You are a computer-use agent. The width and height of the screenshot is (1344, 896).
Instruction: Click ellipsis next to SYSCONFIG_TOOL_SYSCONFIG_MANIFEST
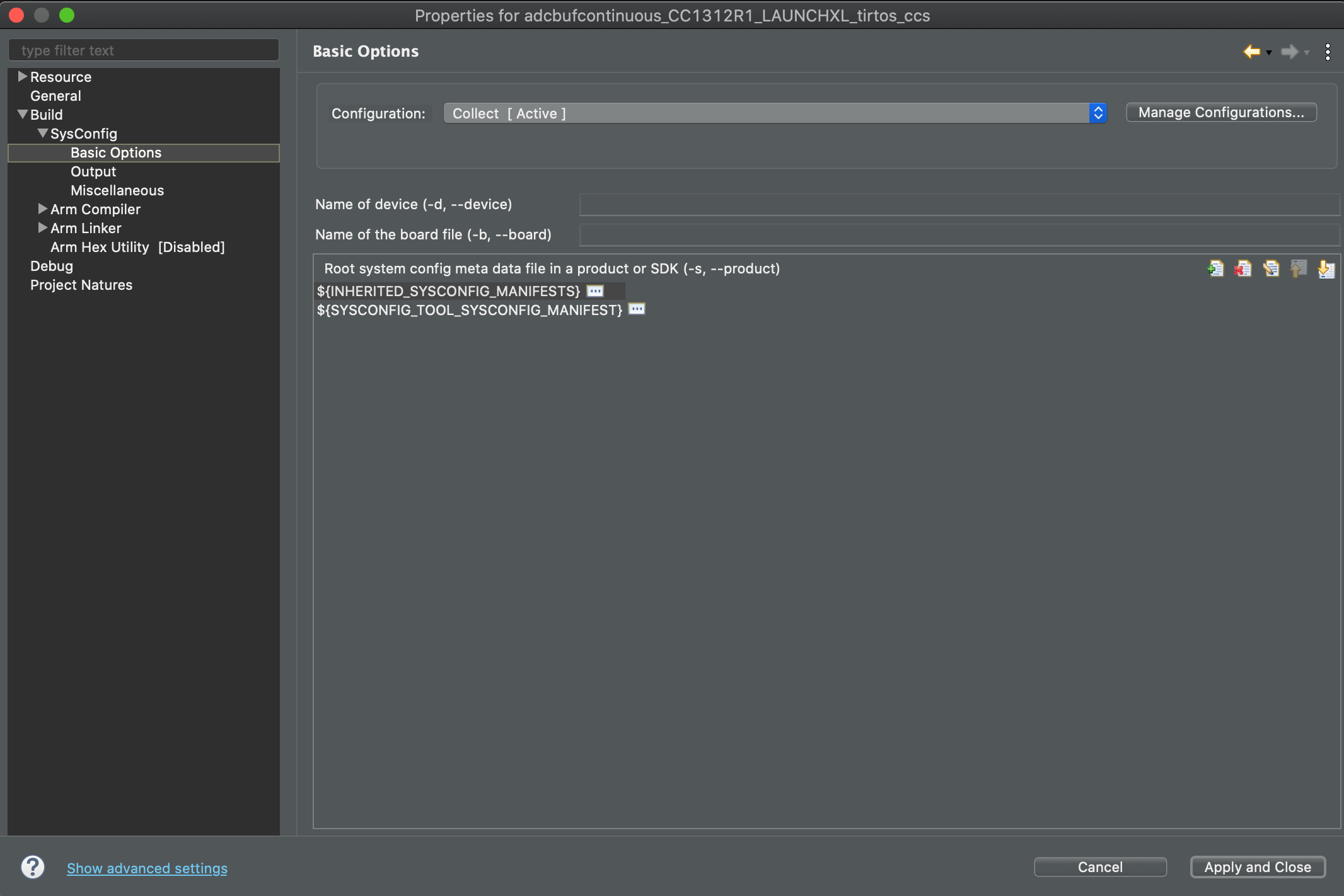pos(637,309)
